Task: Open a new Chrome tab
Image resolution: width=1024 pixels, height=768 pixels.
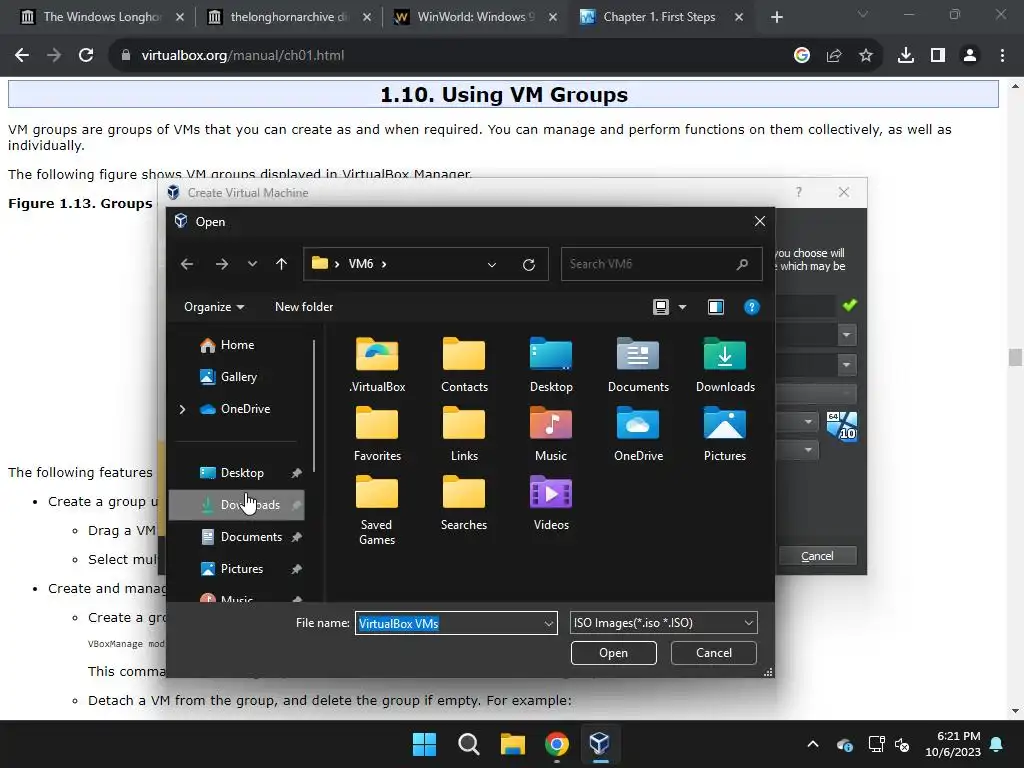Action: pos(776,17)
